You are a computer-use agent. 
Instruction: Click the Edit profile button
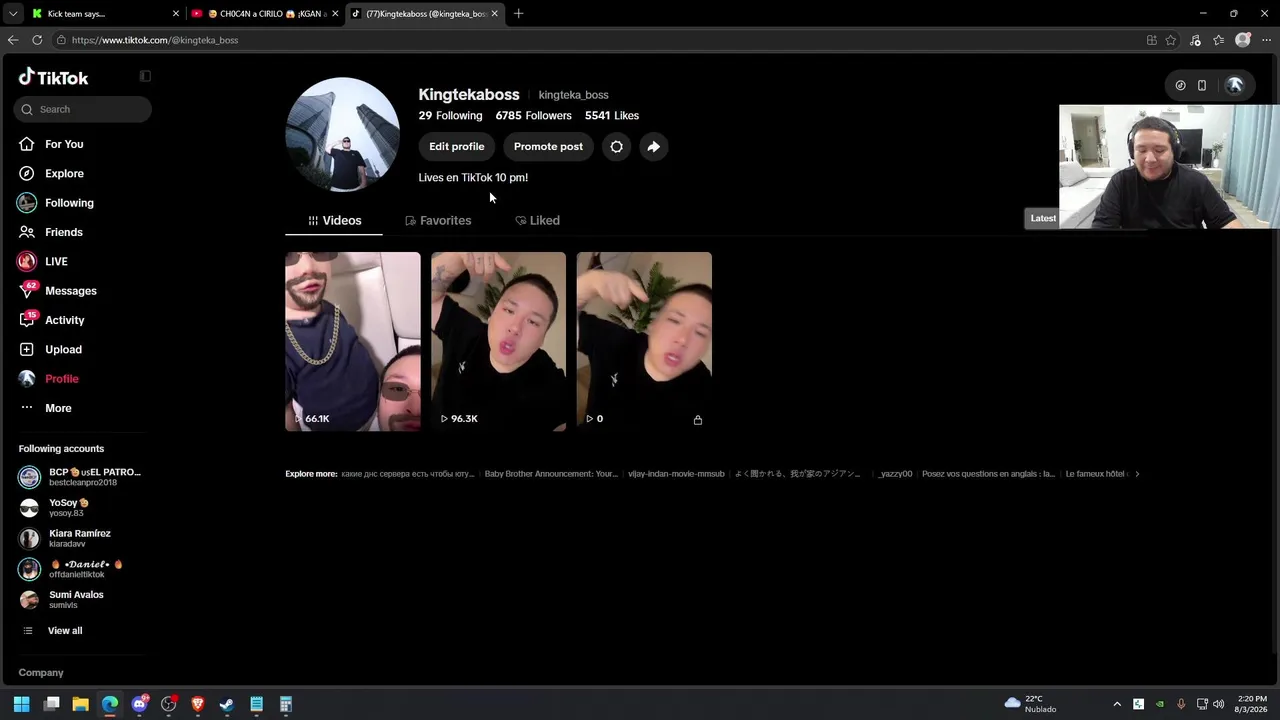[457, 147]
